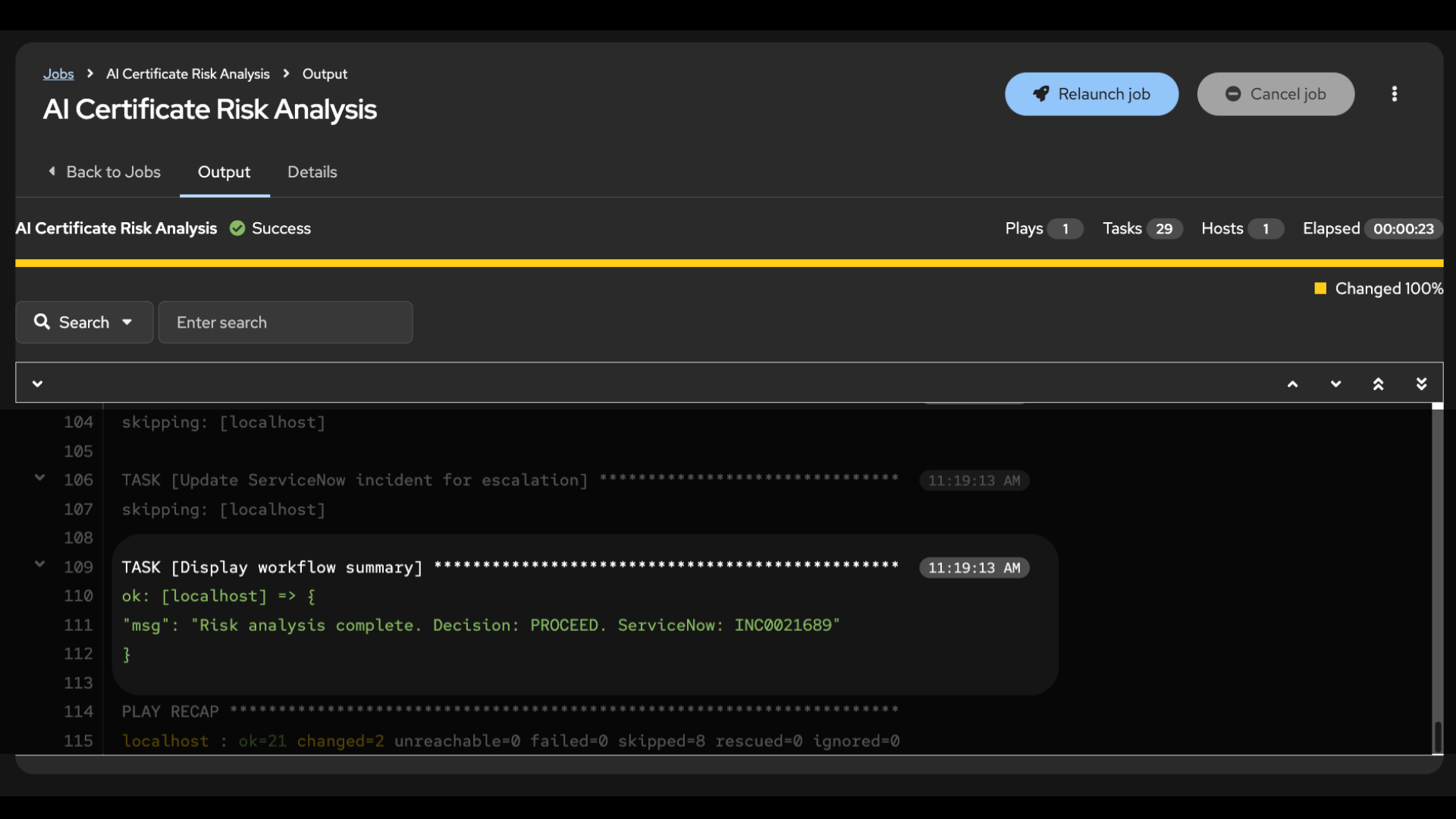The width and height of the screenshot is (1456, 819).
Task: Select the Output tab
Action: coord(224,172)
